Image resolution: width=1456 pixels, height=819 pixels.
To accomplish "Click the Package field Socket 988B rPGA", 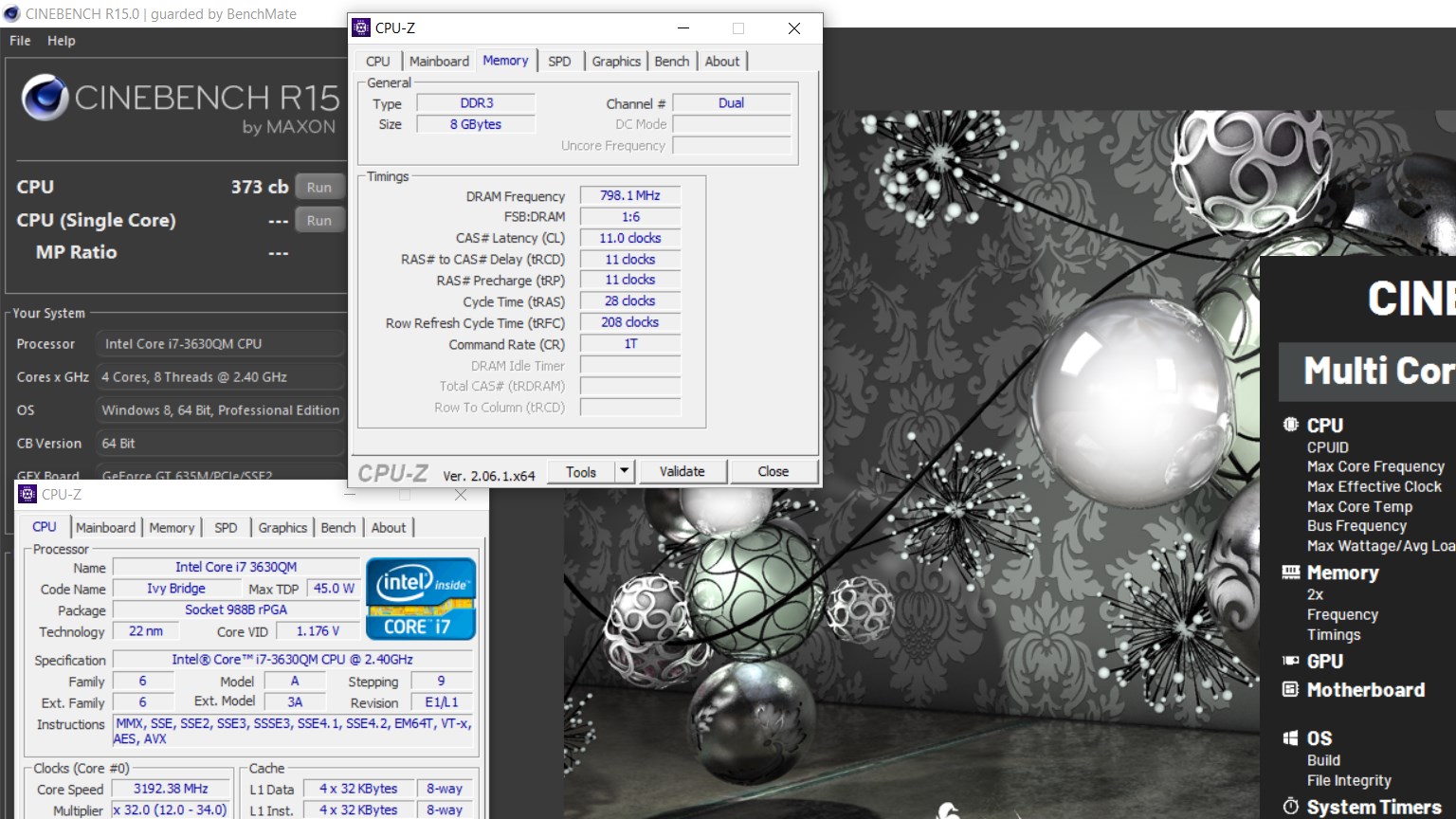I will (236, 610).
